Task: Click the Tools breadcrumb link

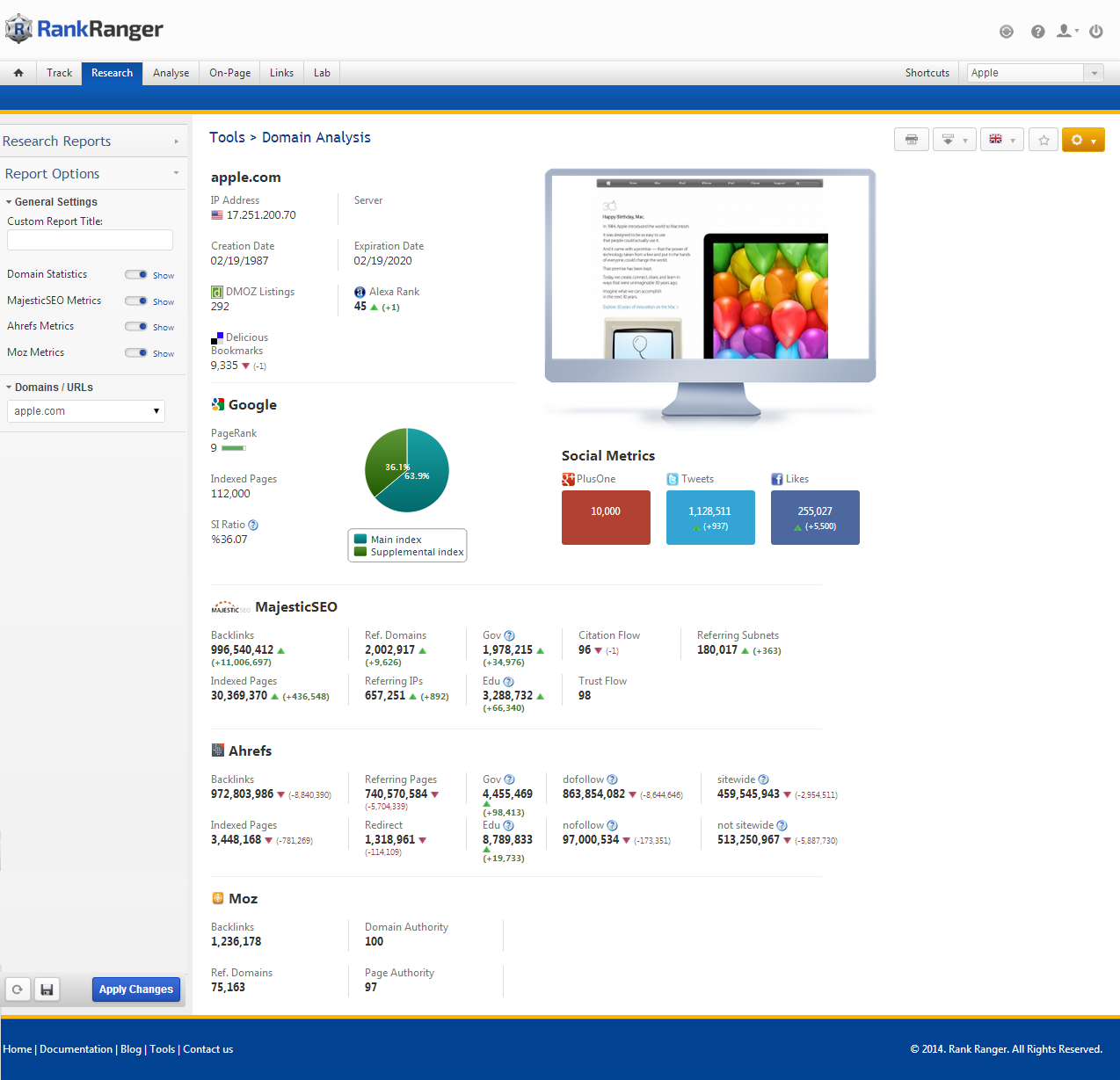Action: [x=227, y=137]
